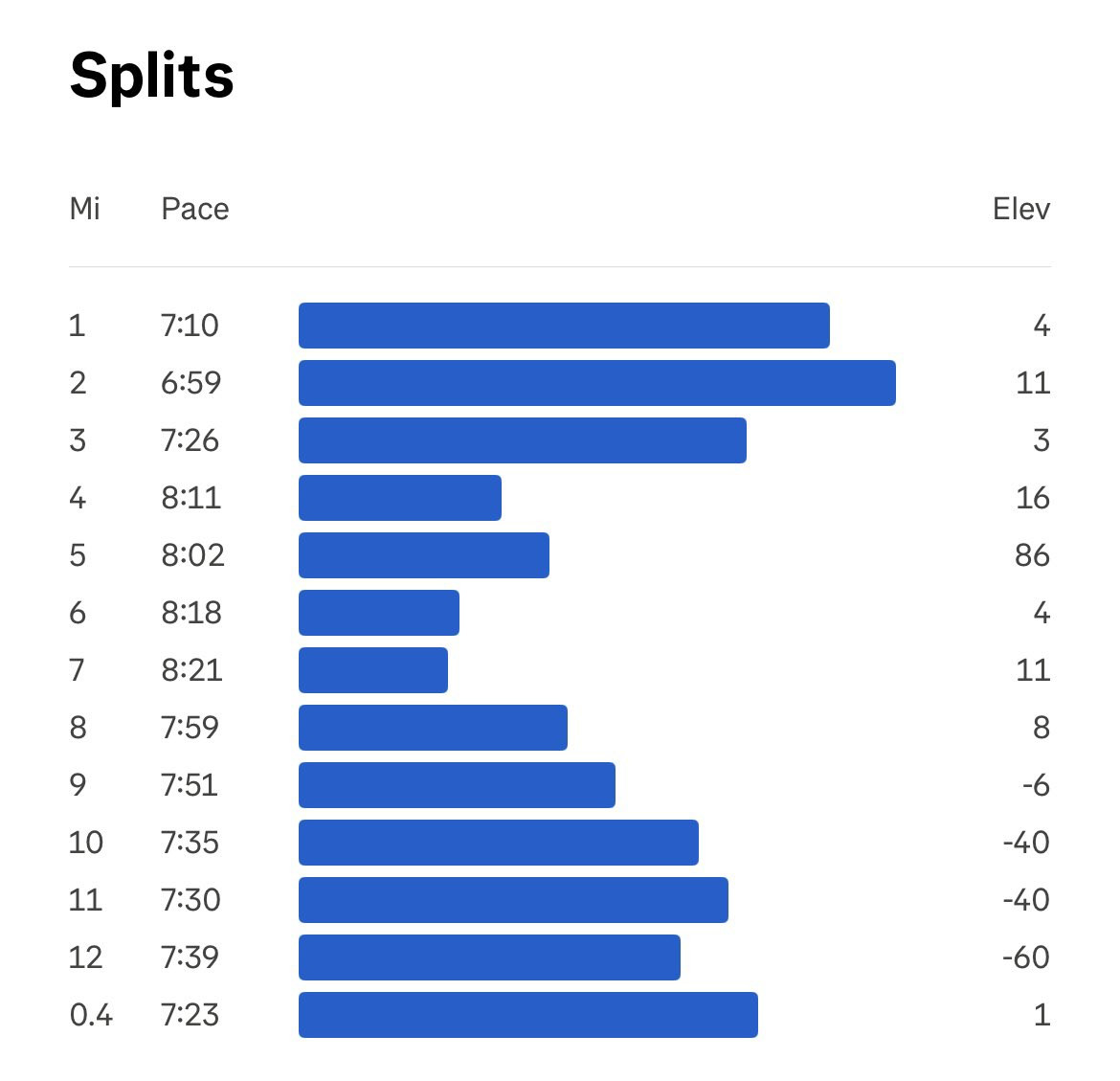1120x1081 pixels.
Task: Click the shortest bar at mile 7
Action: (373, 670)
